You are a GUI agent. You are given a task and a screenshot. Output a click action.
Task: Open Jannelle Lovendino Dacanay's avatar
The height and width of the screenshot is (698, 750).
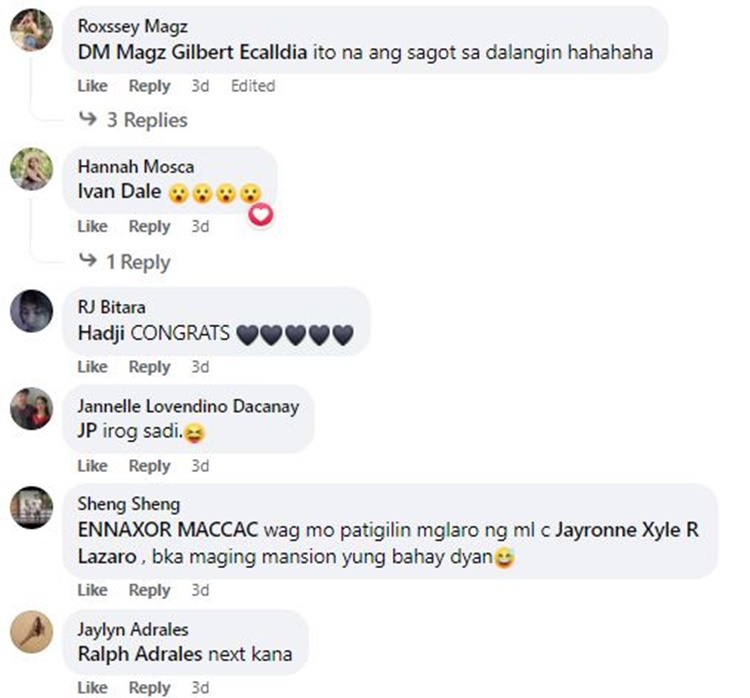(x=32, y=408)
